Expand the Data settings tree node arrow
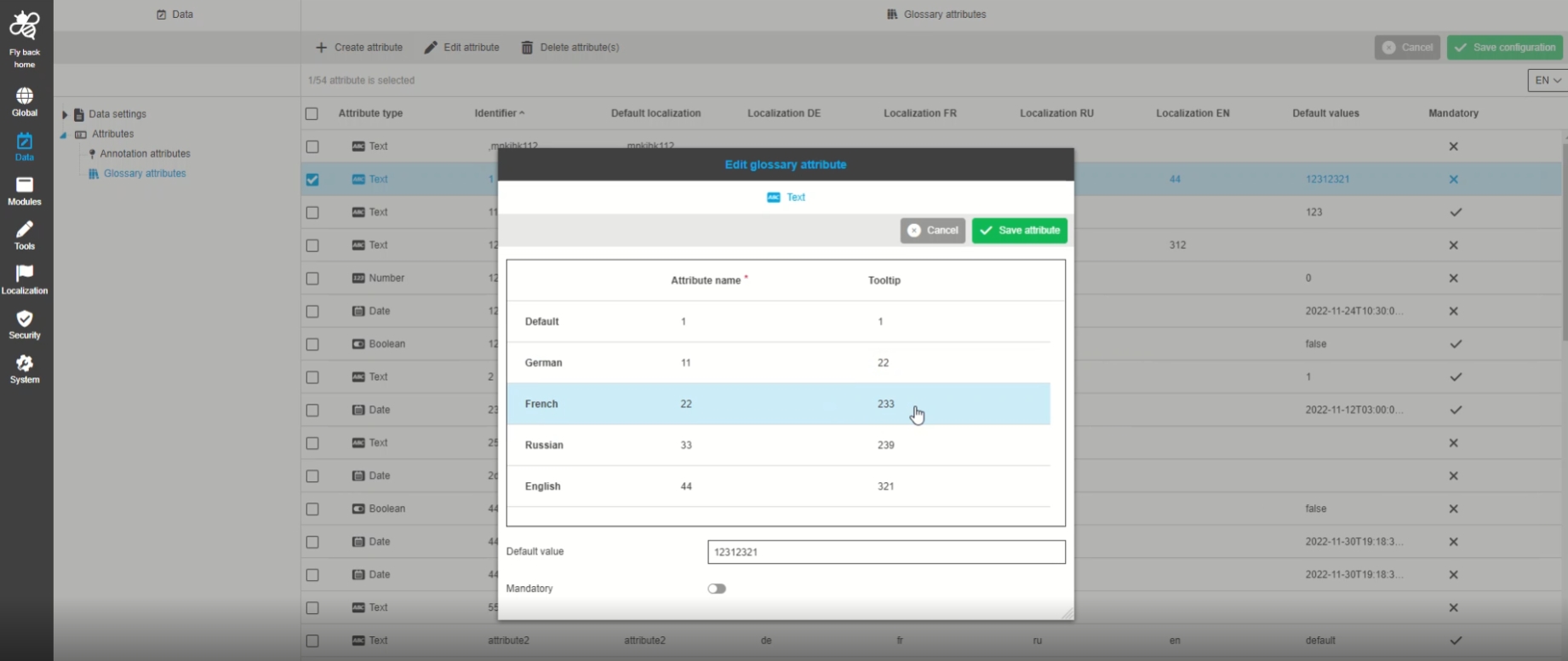Screen dimensions: 1568x661 click(65, 114)
